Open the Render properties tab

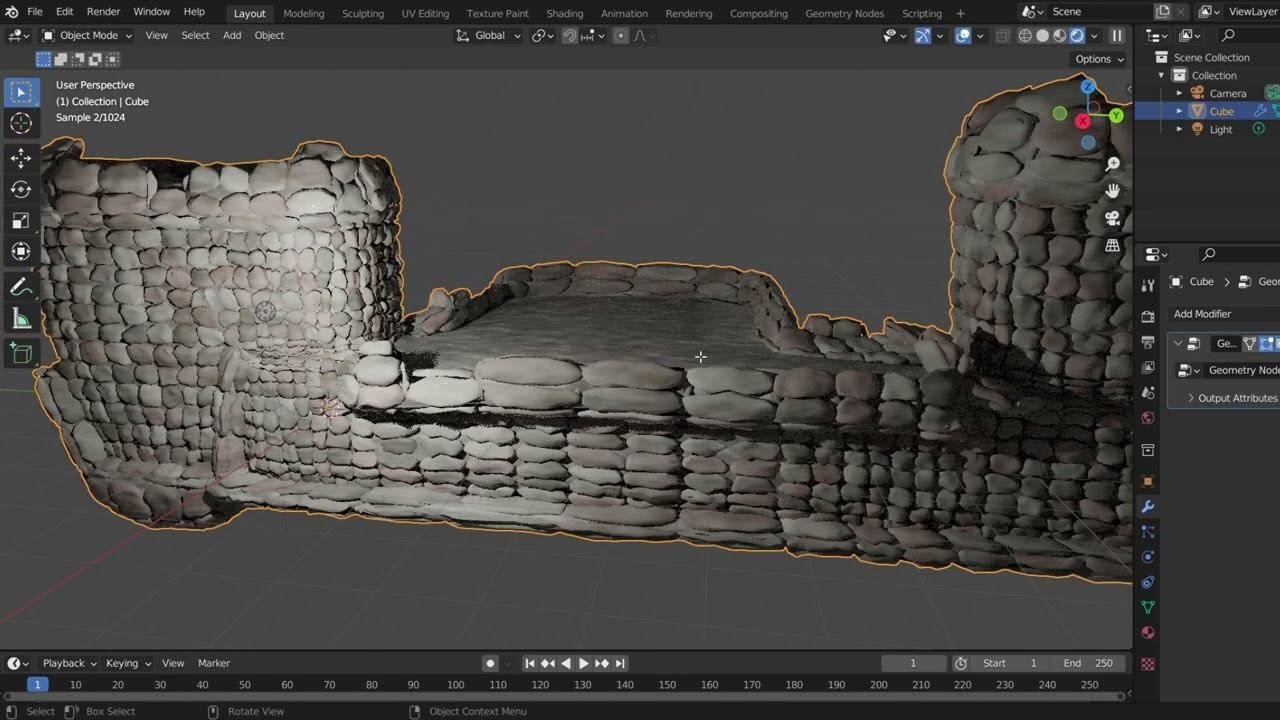pos(1148,316)
